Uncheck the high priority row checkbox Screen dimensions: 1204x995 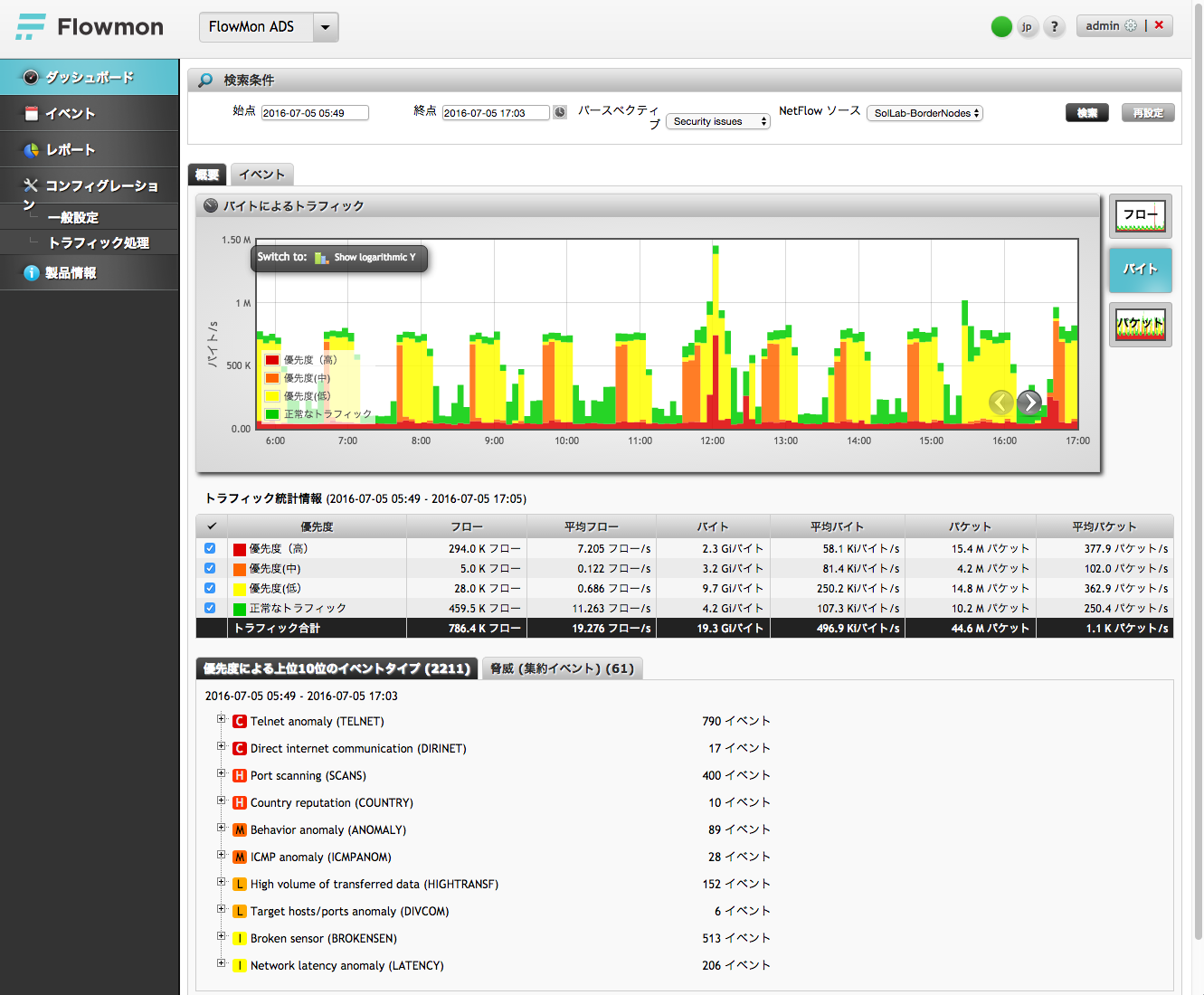[x=210, y=548]
